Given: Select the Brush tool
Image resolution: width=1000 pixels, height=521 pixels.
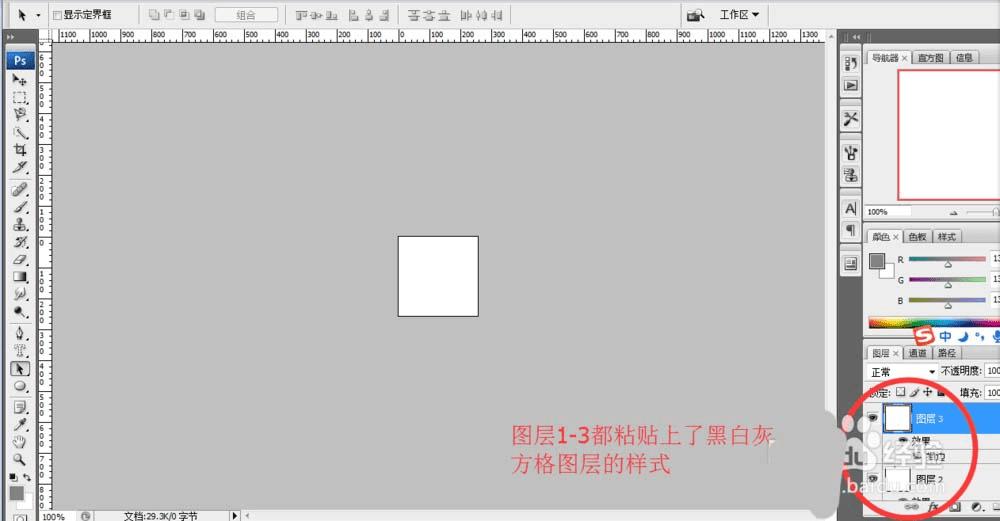Looking at the screenshot, I should 20,207.
